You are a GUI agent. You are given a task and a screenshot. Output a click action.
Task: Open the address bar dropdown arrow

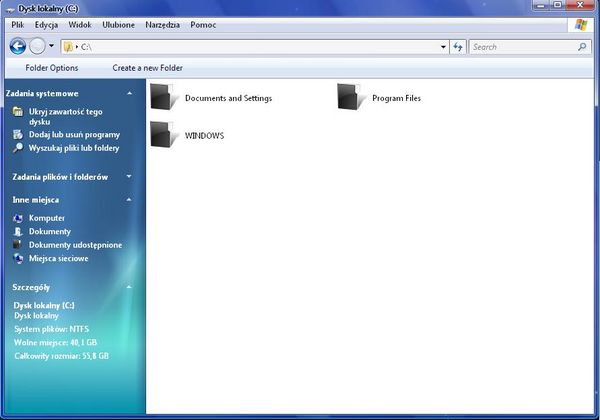(x=443, y=46)
